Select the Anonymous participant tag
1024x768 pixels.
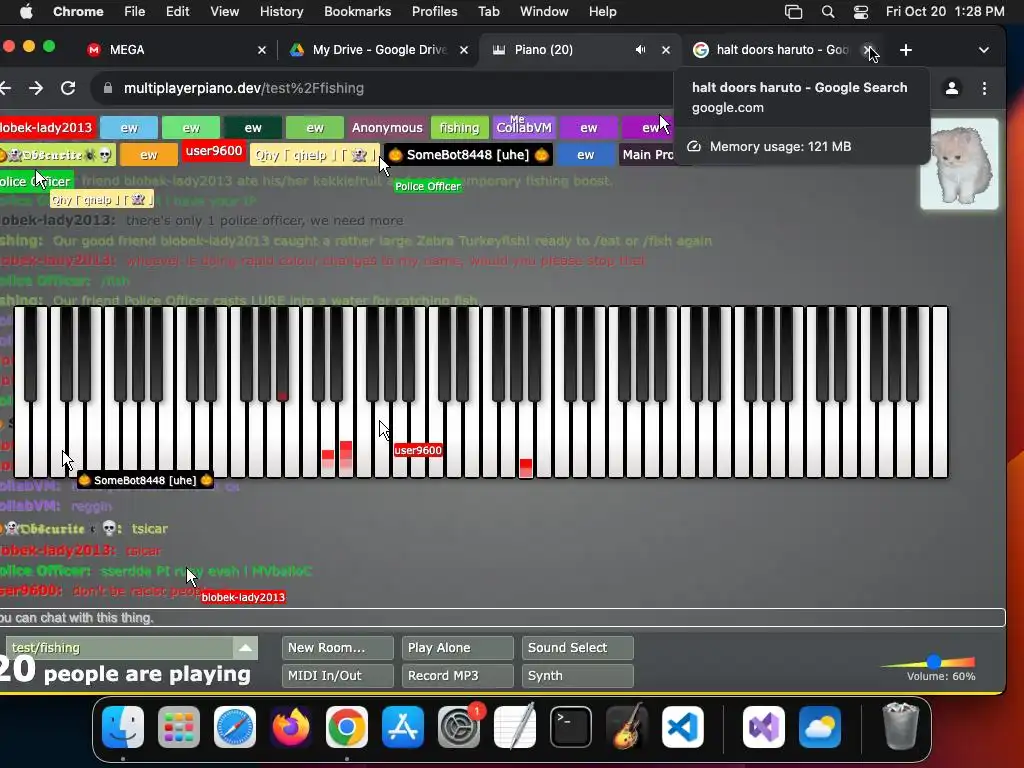[x=387, y=128]
